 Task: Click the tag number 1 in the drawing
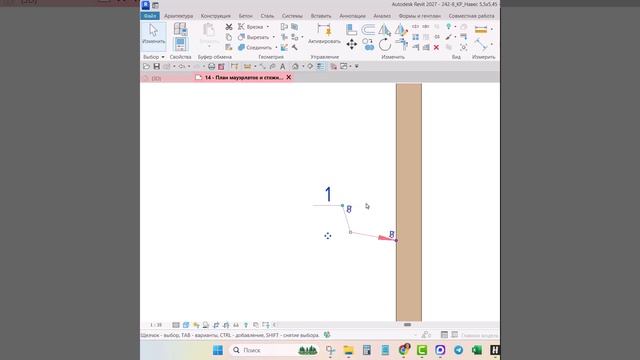coord(328,194)
